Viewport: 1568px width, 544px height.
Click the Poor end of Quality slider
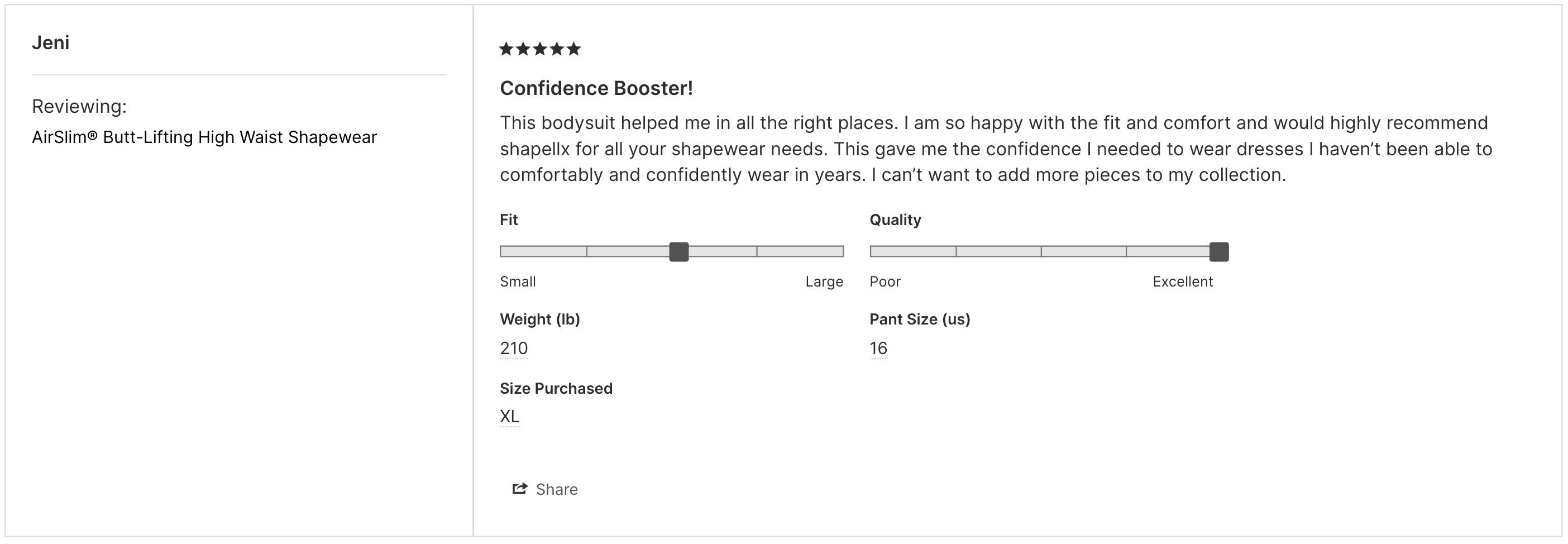point(885,281)
